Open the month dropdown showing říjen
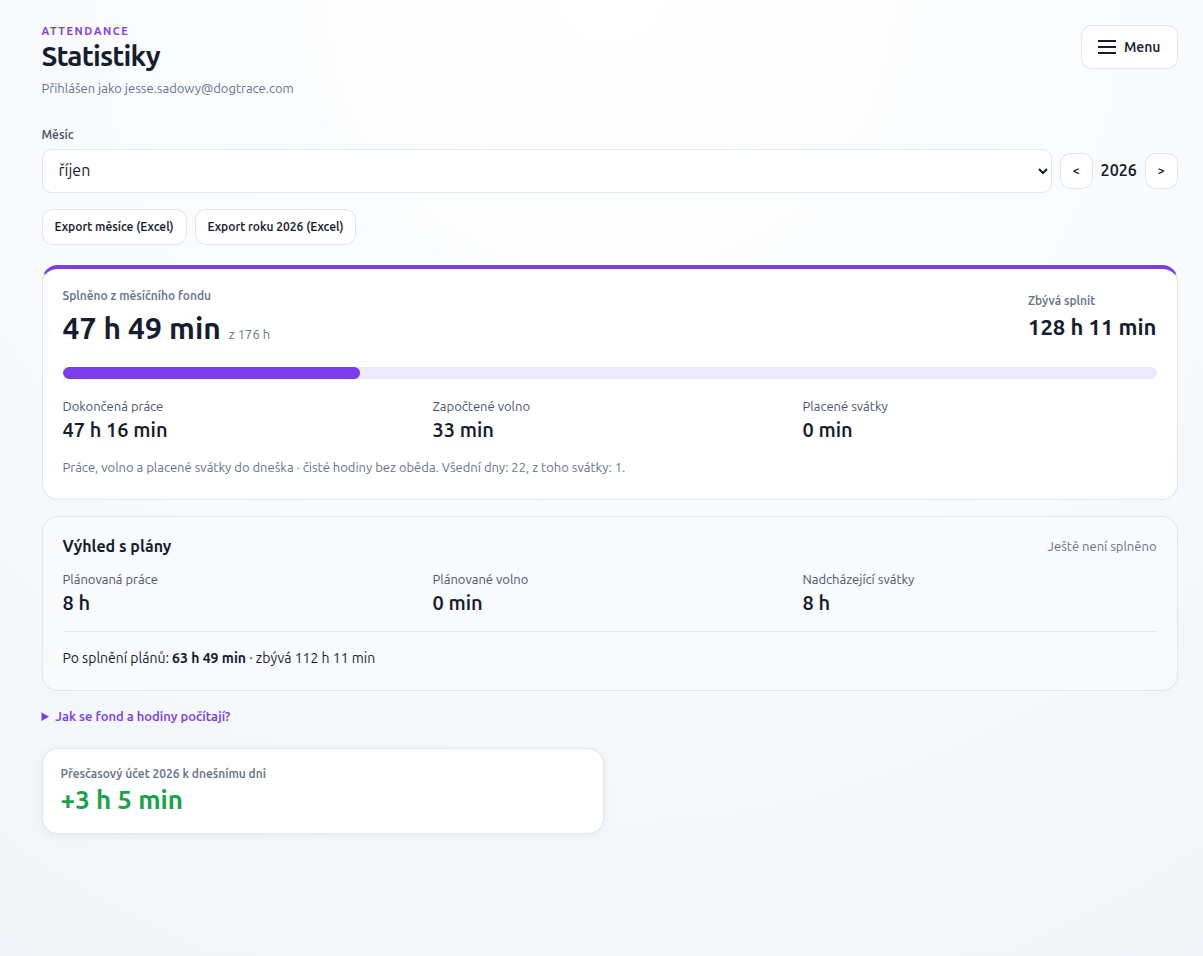The height and width of the screenshot is (956, 1203). 546,171
